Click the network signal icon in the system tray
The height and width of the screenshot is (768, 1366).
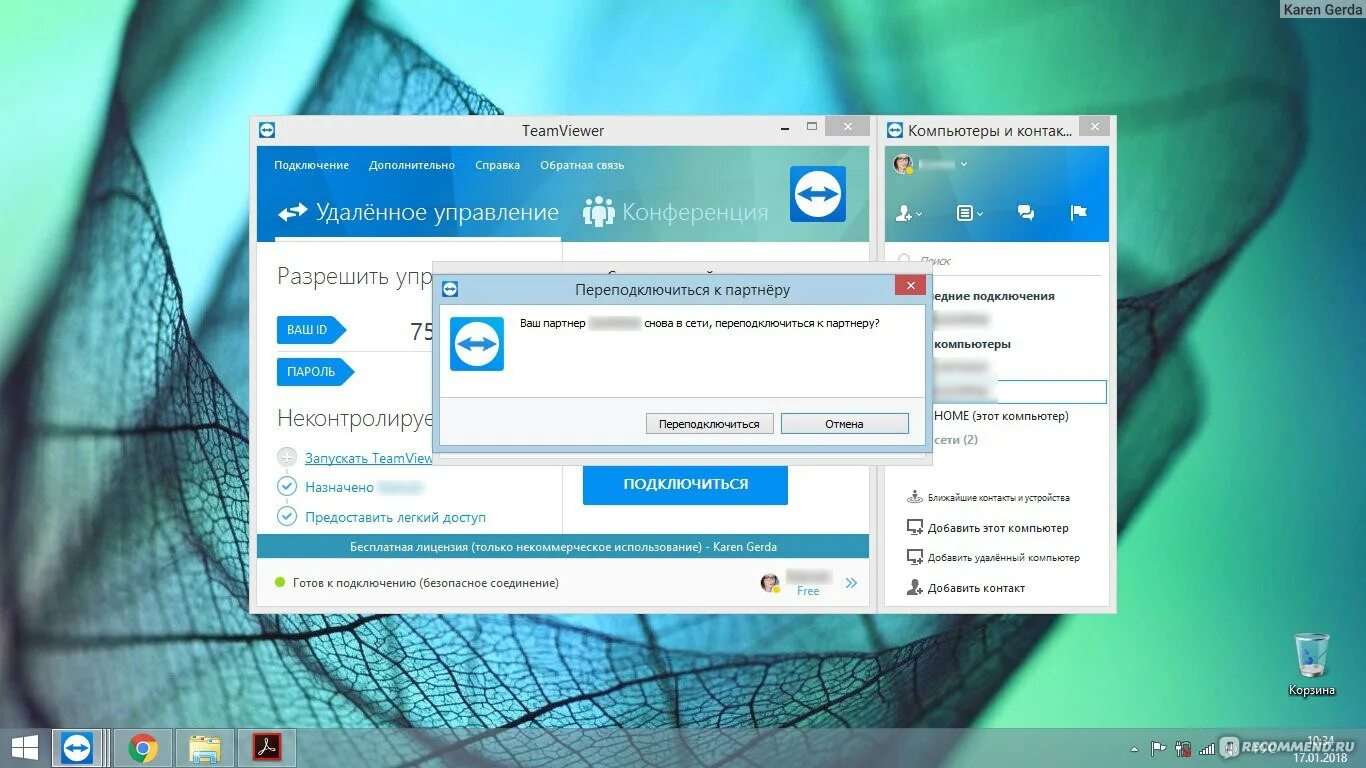tap(1206, 748)
